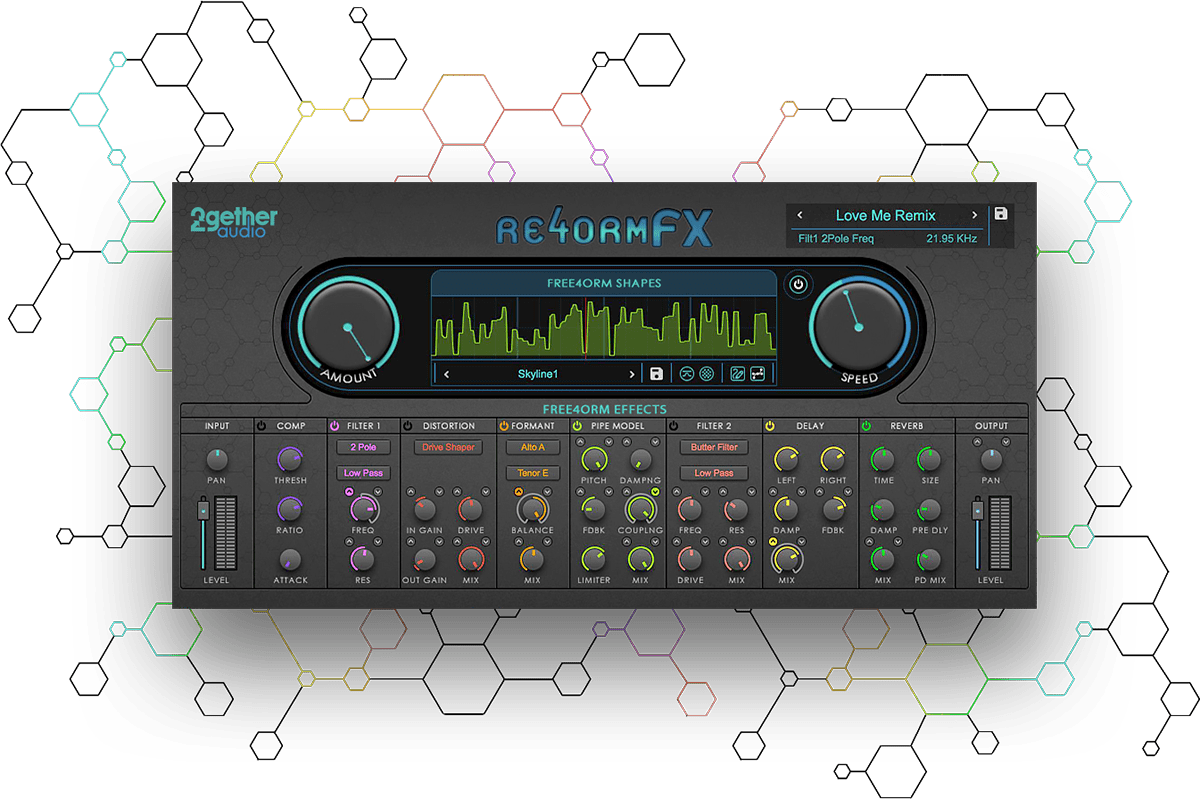Go to previous preset before Love Me Remix
The height and width of the screenshot is (799, 1200).
(800, 215)
